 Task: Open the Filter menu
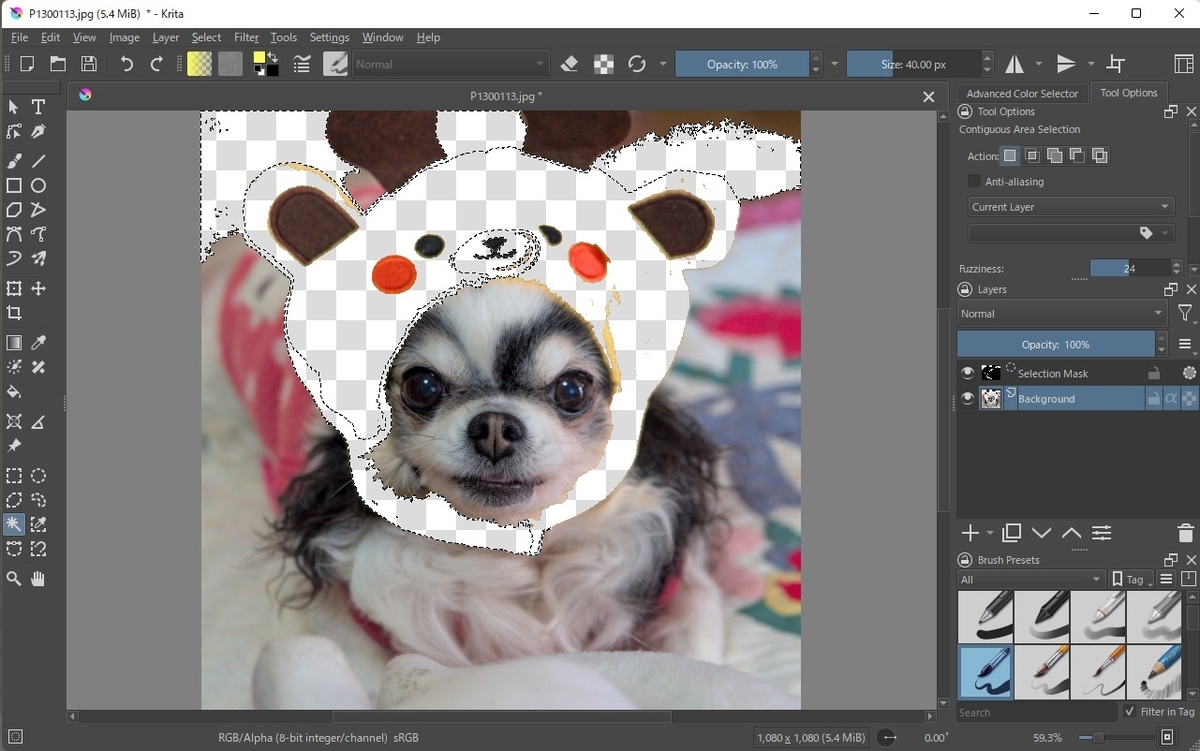coord(246,37)
